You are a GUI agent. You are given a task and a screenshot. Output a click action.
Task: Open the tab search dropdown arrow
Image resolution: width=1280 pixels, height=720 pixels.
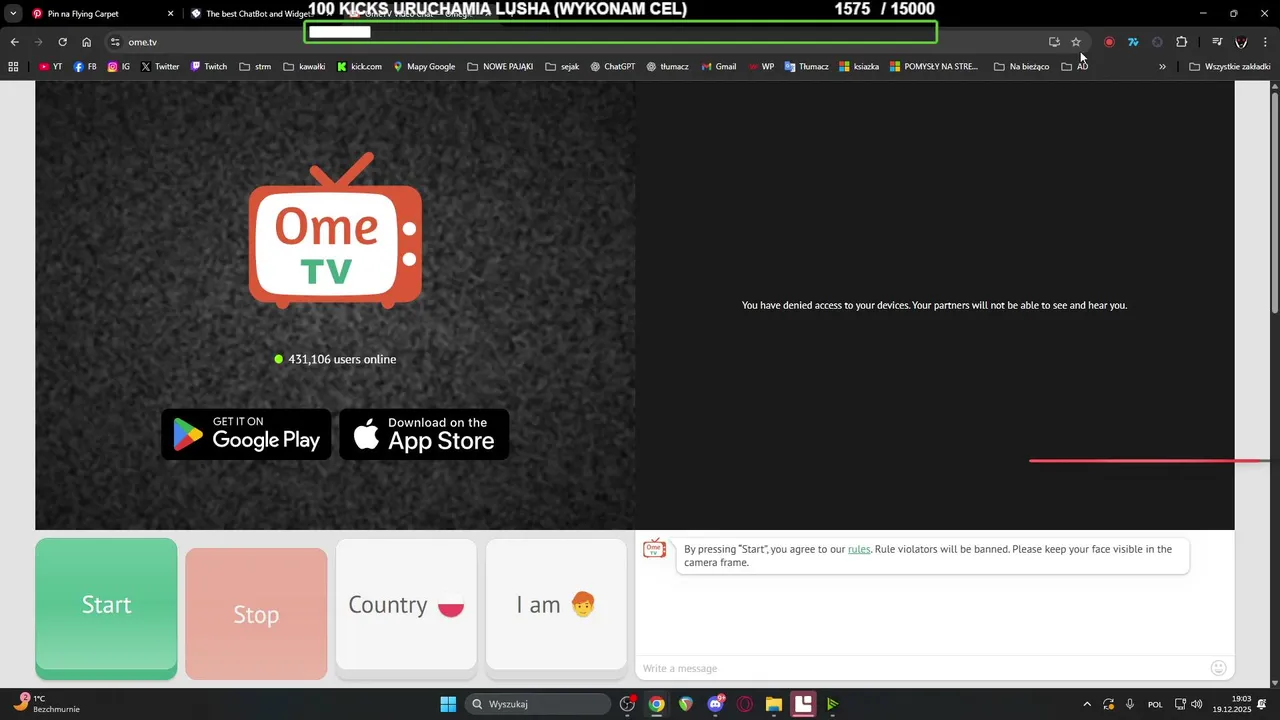[13, 14]
